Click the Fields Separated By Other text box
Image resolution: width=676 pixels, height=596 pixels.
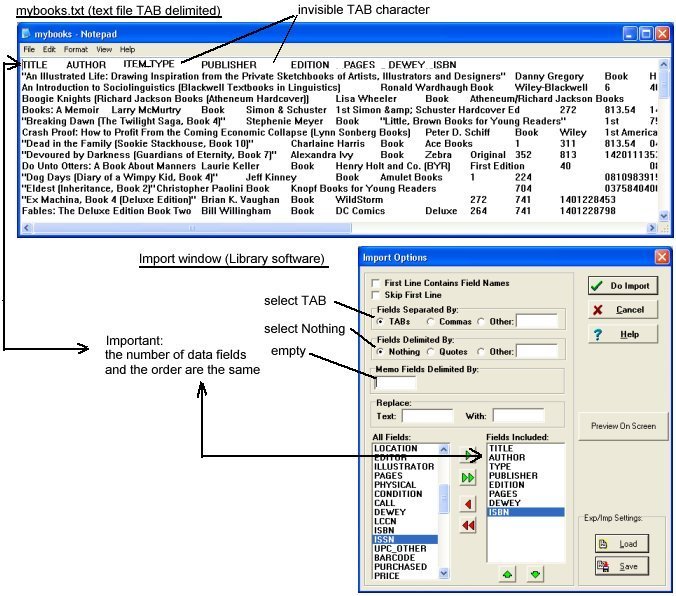coord(537,321)
